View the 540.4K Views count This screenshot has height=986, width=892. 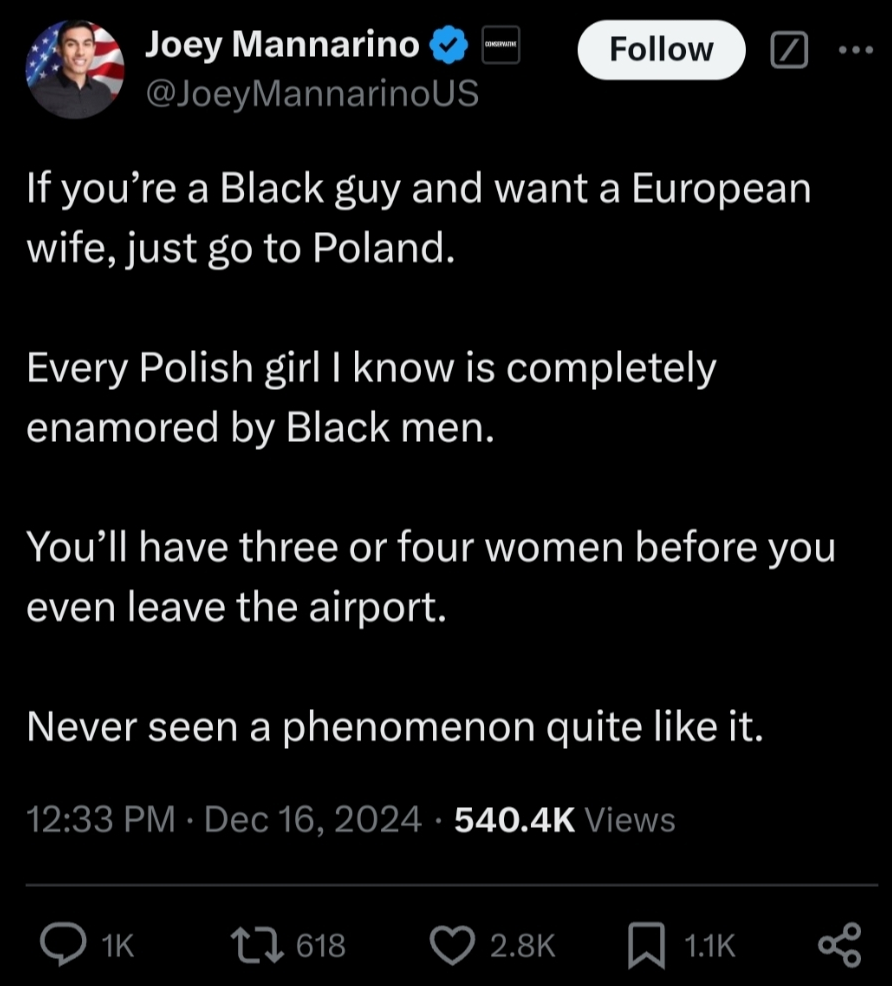[x=564, y=819]
